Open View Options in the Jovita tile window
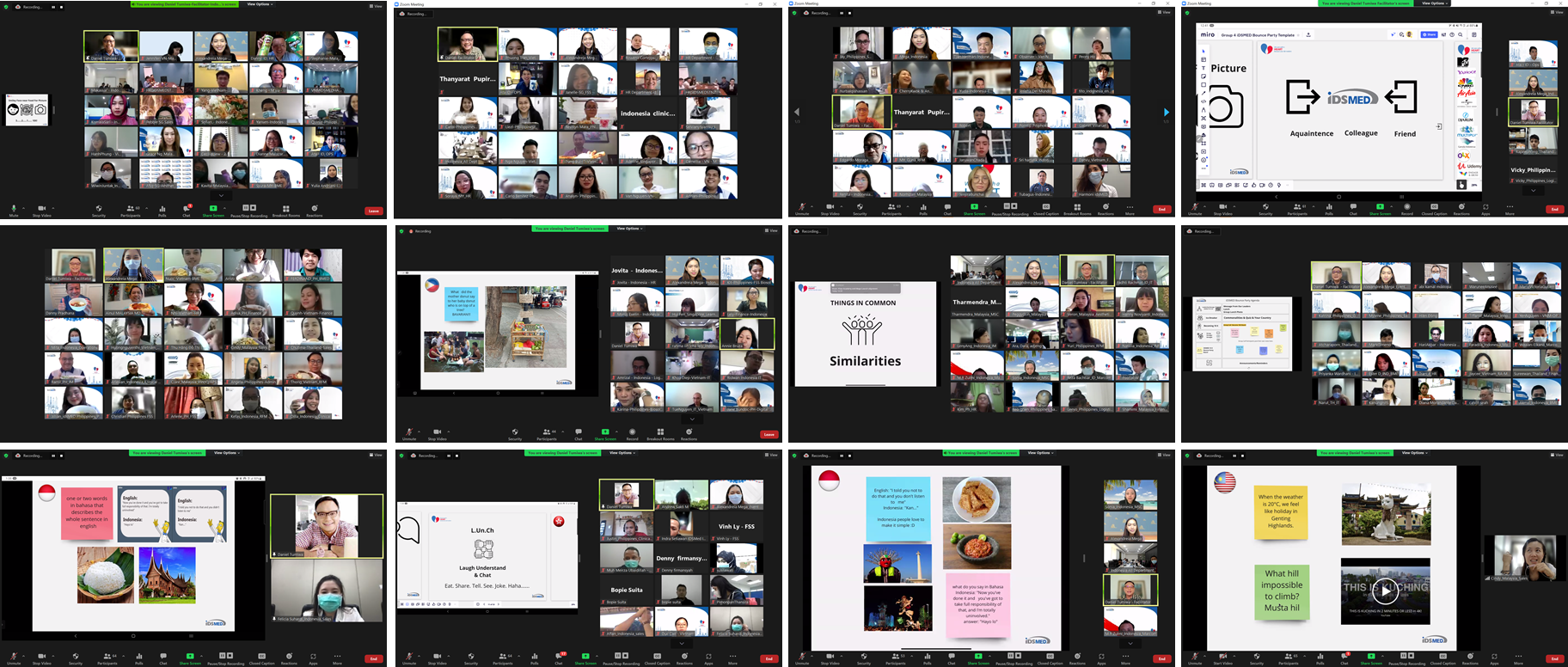 click(628, 229)
